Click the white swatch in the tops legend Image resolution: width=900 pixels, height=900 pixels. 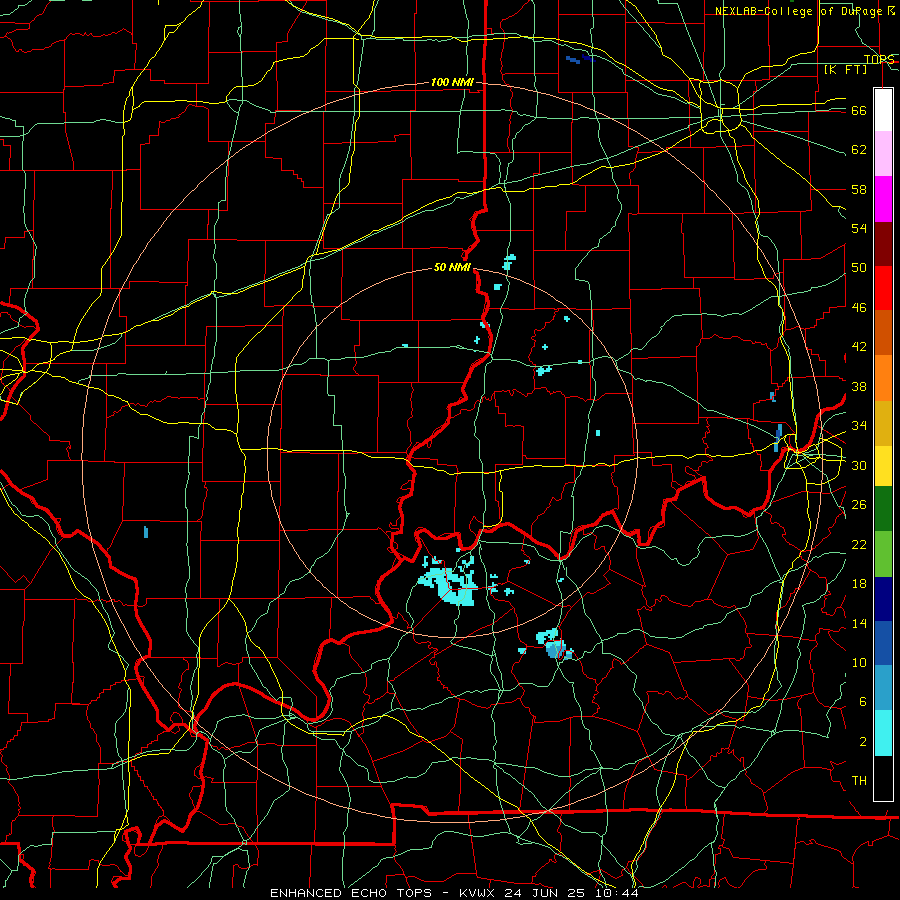point(883,110)
